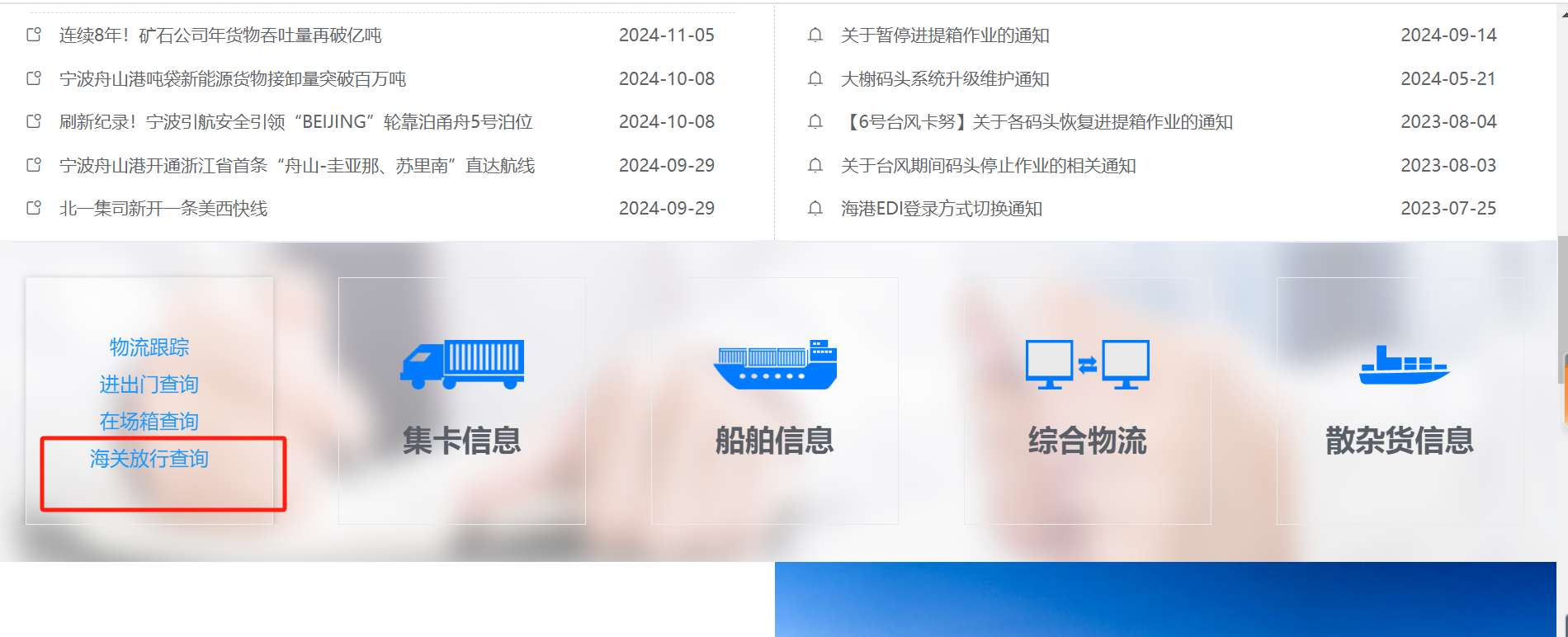Screen dimensions: 1568x637
Task: Click the news icon beside 北一集司新开一条美西快线
Action: (34, 208)
